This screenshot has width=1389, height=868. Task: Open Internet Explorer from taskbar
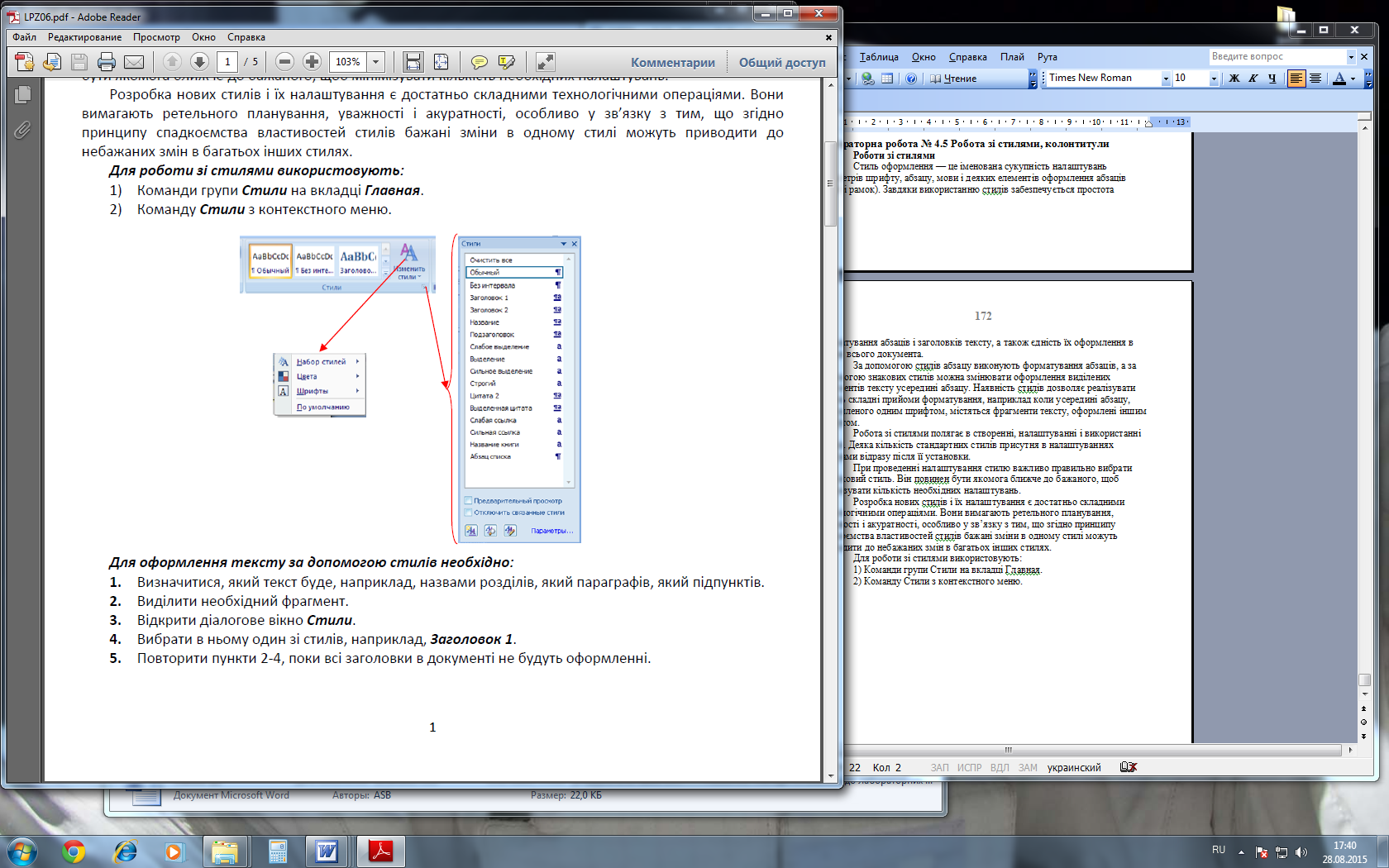(x=125, y=851)
